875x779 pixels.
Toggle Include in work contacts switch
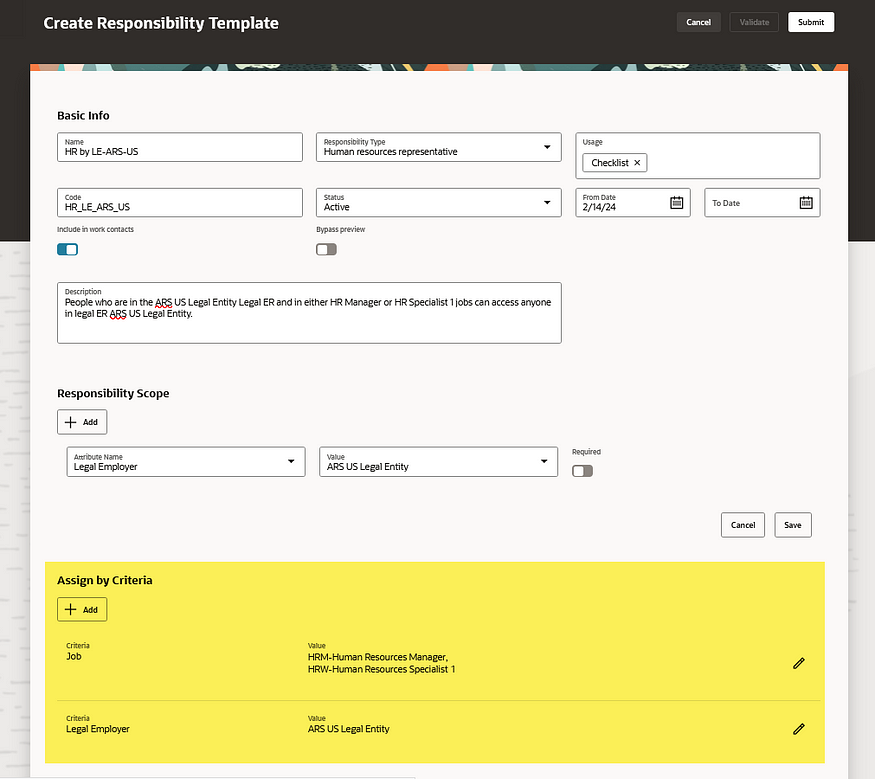(68, 249)
